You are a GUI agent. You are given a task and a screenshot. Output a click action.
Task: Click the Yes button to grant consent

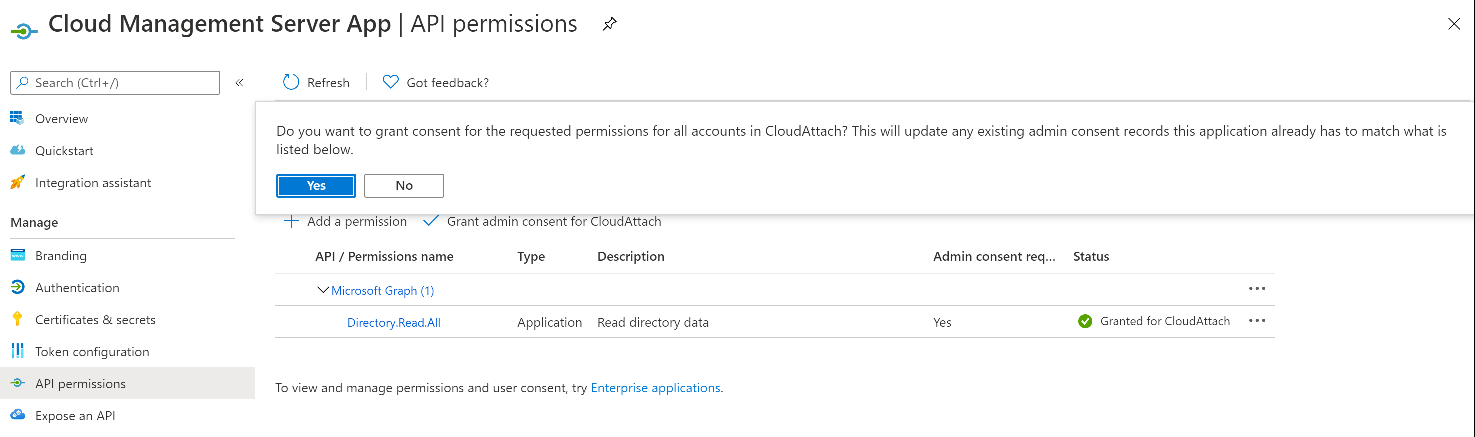316,186
